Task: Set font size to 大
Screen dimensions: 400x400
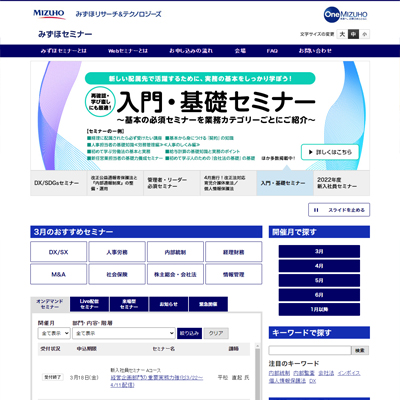Action: (x=342, y=34)
